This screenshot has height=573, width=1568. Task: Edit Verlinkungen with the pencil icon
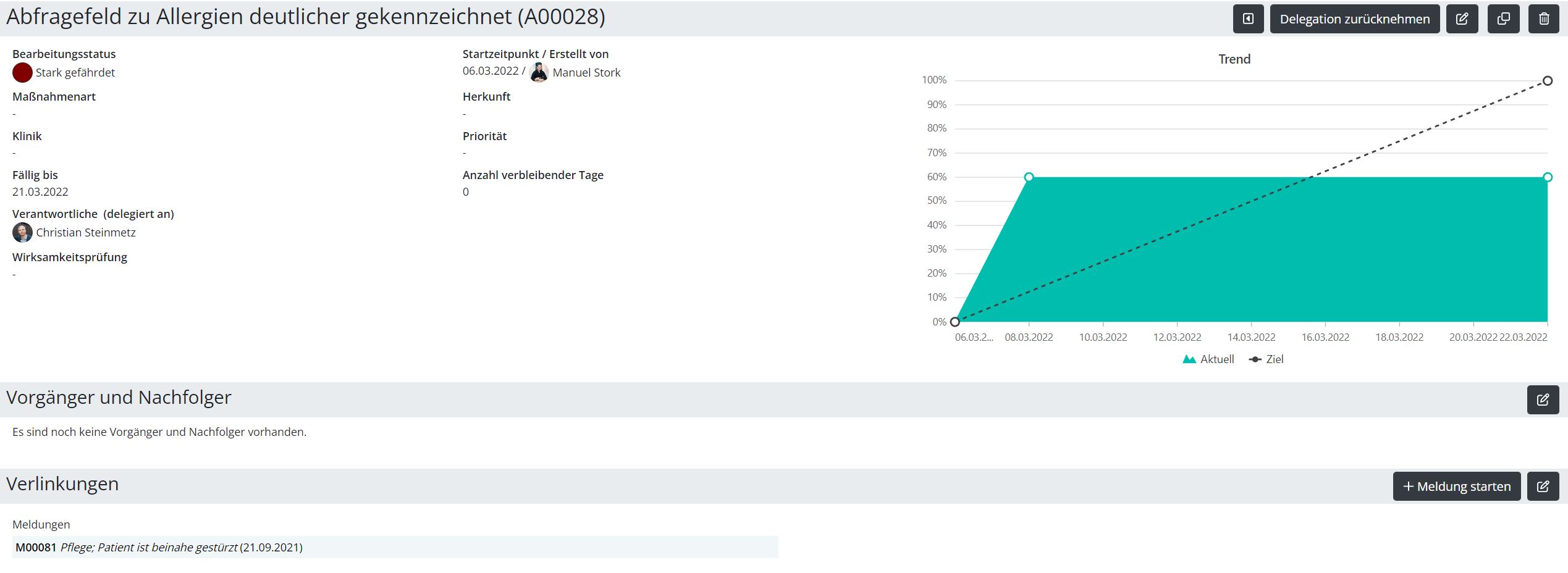(1543, 486)
